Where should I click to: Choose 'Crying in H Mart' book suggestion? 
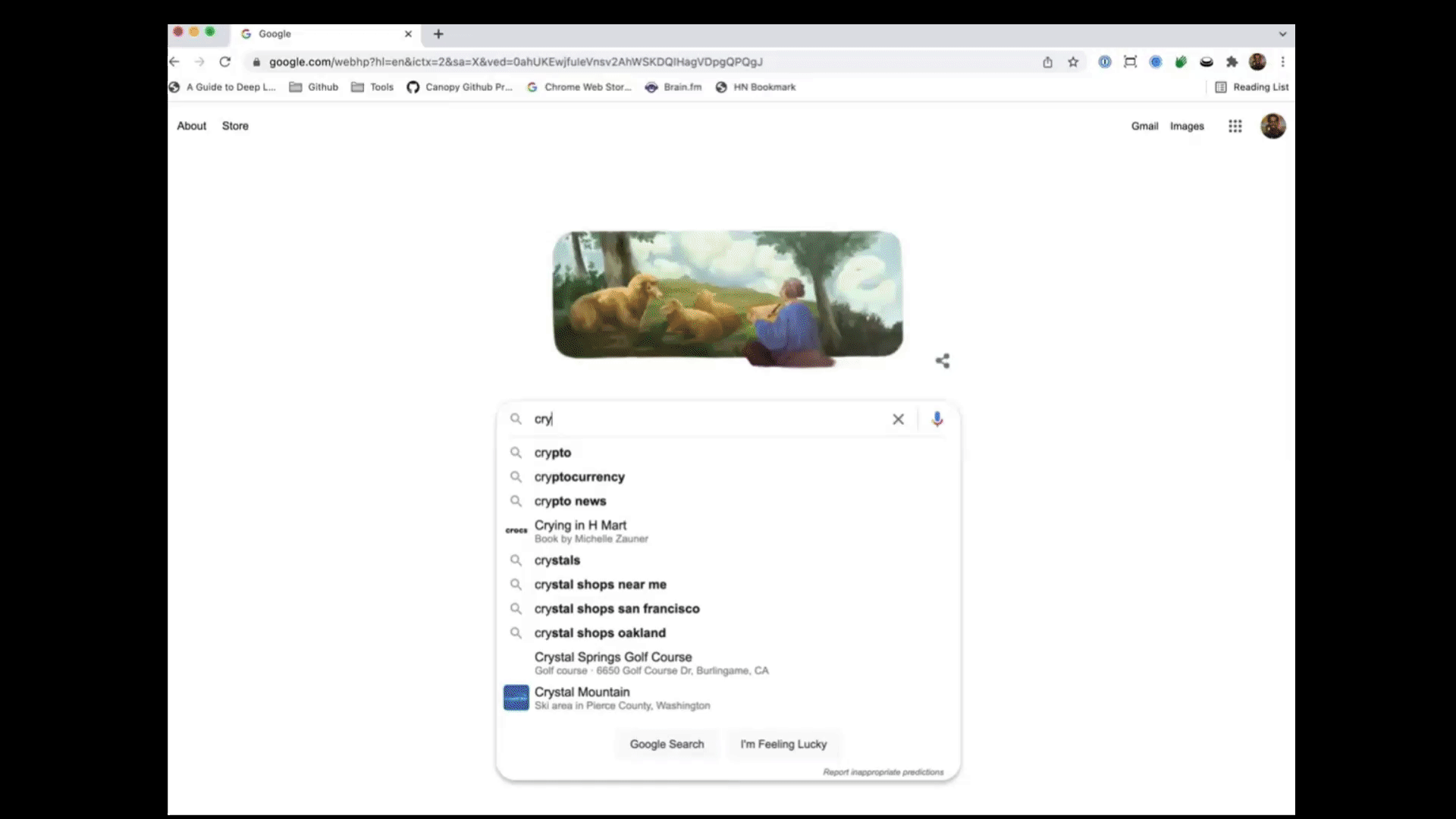[728, 531]
